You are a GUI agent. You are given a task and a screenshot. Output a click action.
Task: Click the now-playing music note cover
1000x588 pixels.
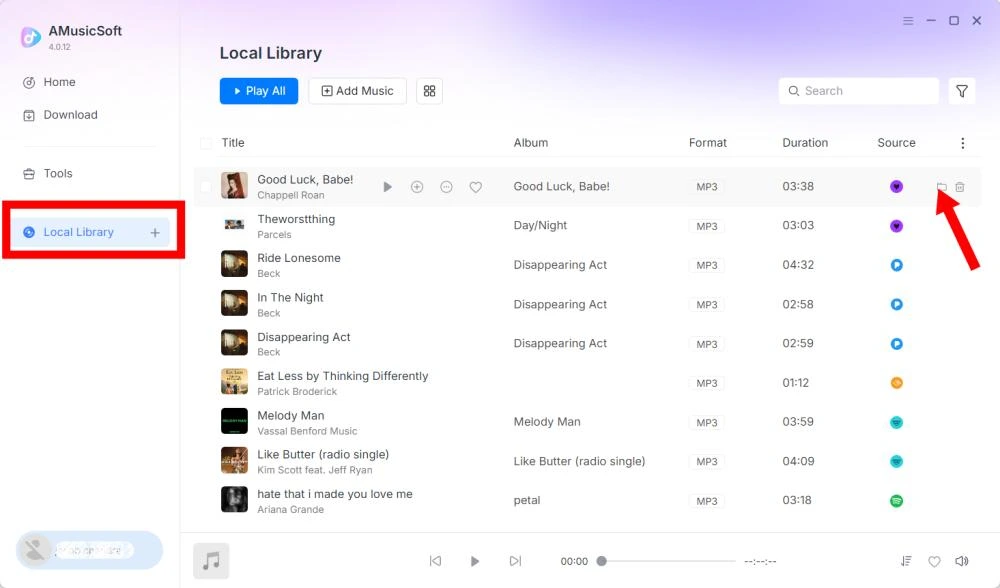coord(211,561)
